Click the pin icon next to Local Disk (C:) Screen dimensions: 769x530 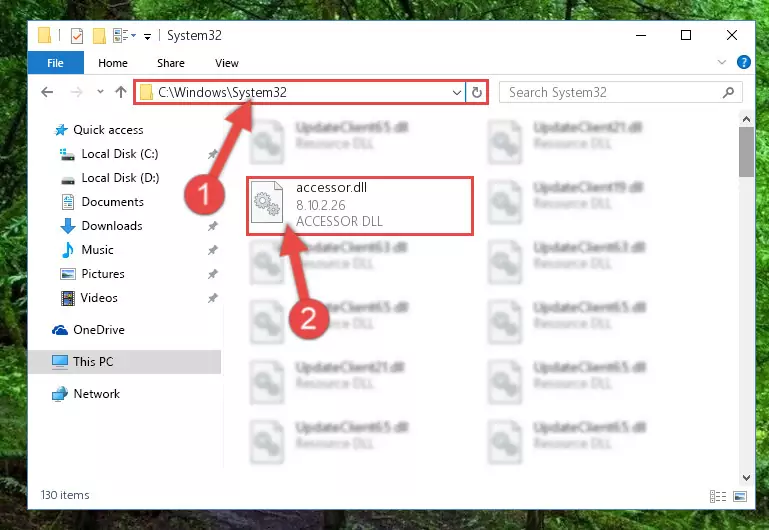point(212,154)
